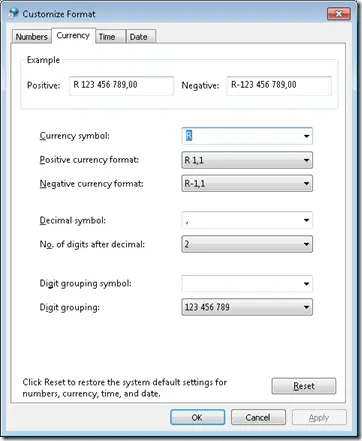
Task: Open the Negative currency format dropdown
Action: (x=247, y=183)
